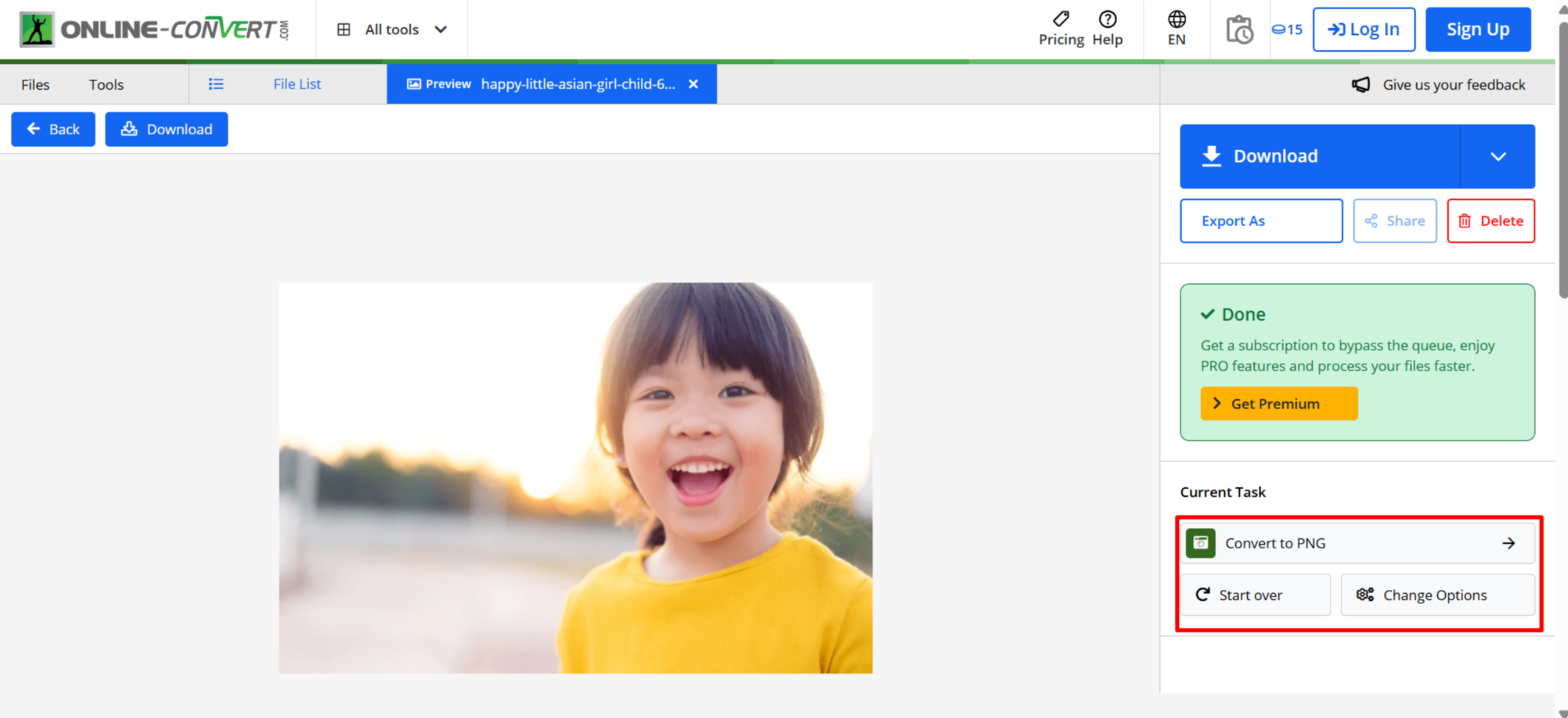Open the Files menu
1568x718 pixels.
pos(34,85)
